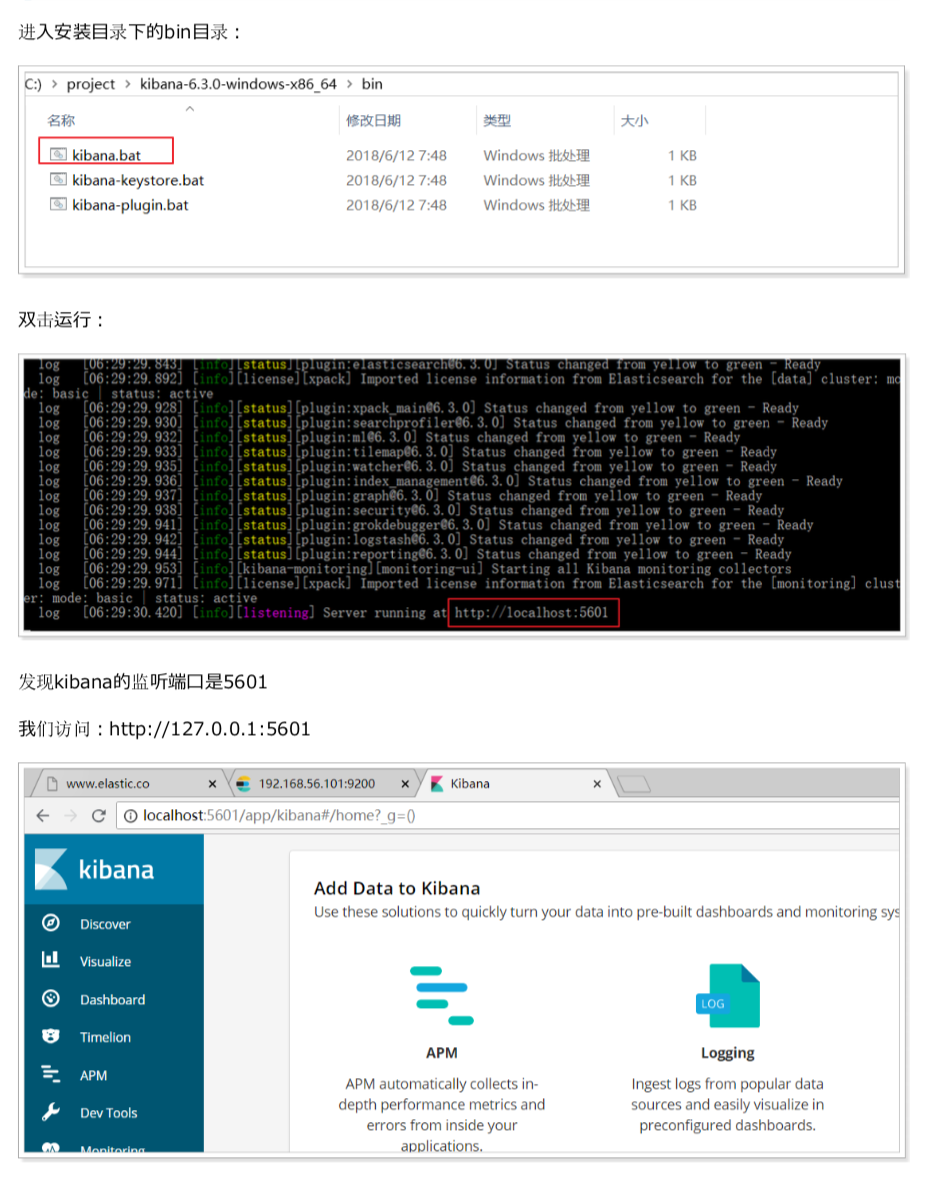Select the kibana.bat file name

[x=106, y=155]
